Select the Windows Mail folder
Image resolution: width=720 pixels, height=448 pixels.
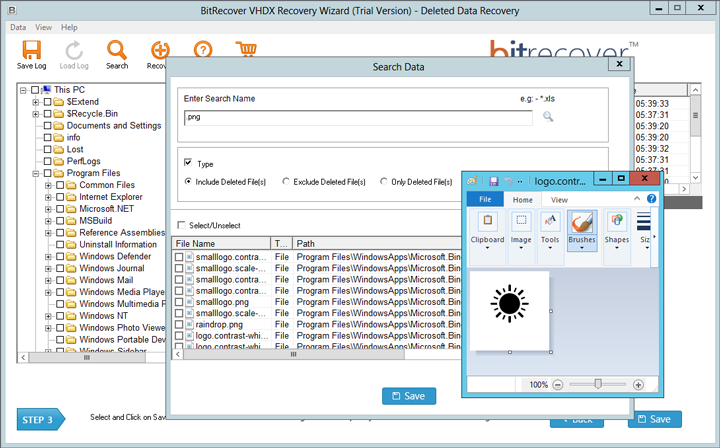[x=106, y=280]
